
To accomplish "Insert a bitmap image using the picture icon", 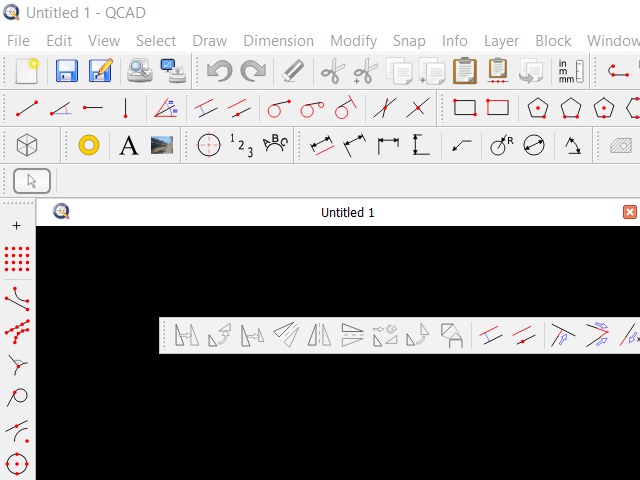I will coord(161,146).
